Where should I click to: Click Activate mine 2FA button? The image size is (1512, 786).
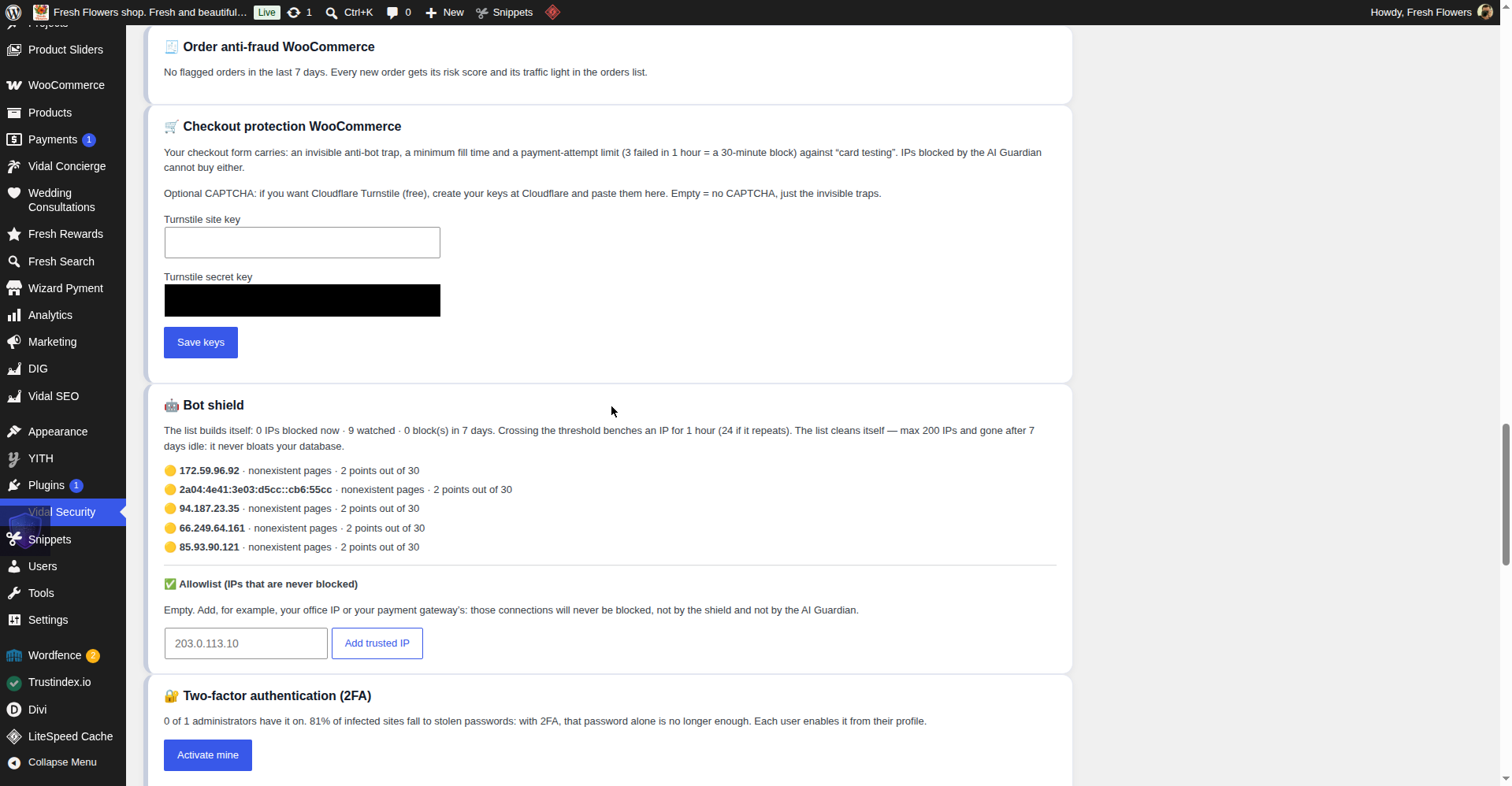[x=208, y=755]
